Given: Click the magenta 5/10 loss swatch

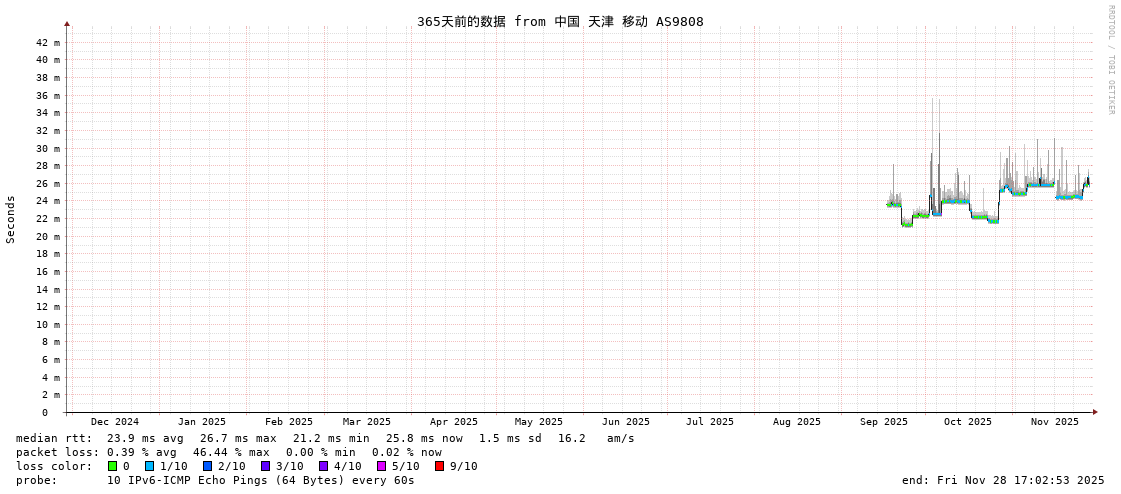Looking at the screenshot, I should click(x=381, y=466).
